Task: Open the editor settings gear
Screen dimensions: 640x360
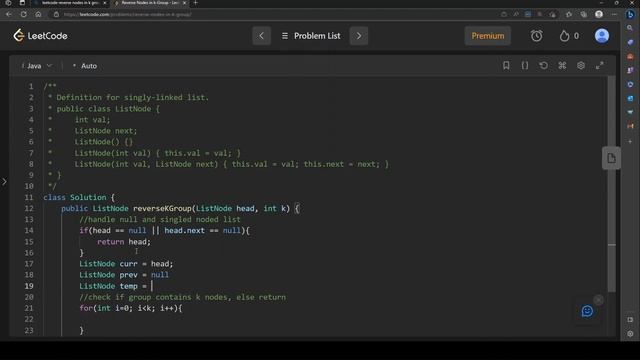Action: [x=581, y=65]
